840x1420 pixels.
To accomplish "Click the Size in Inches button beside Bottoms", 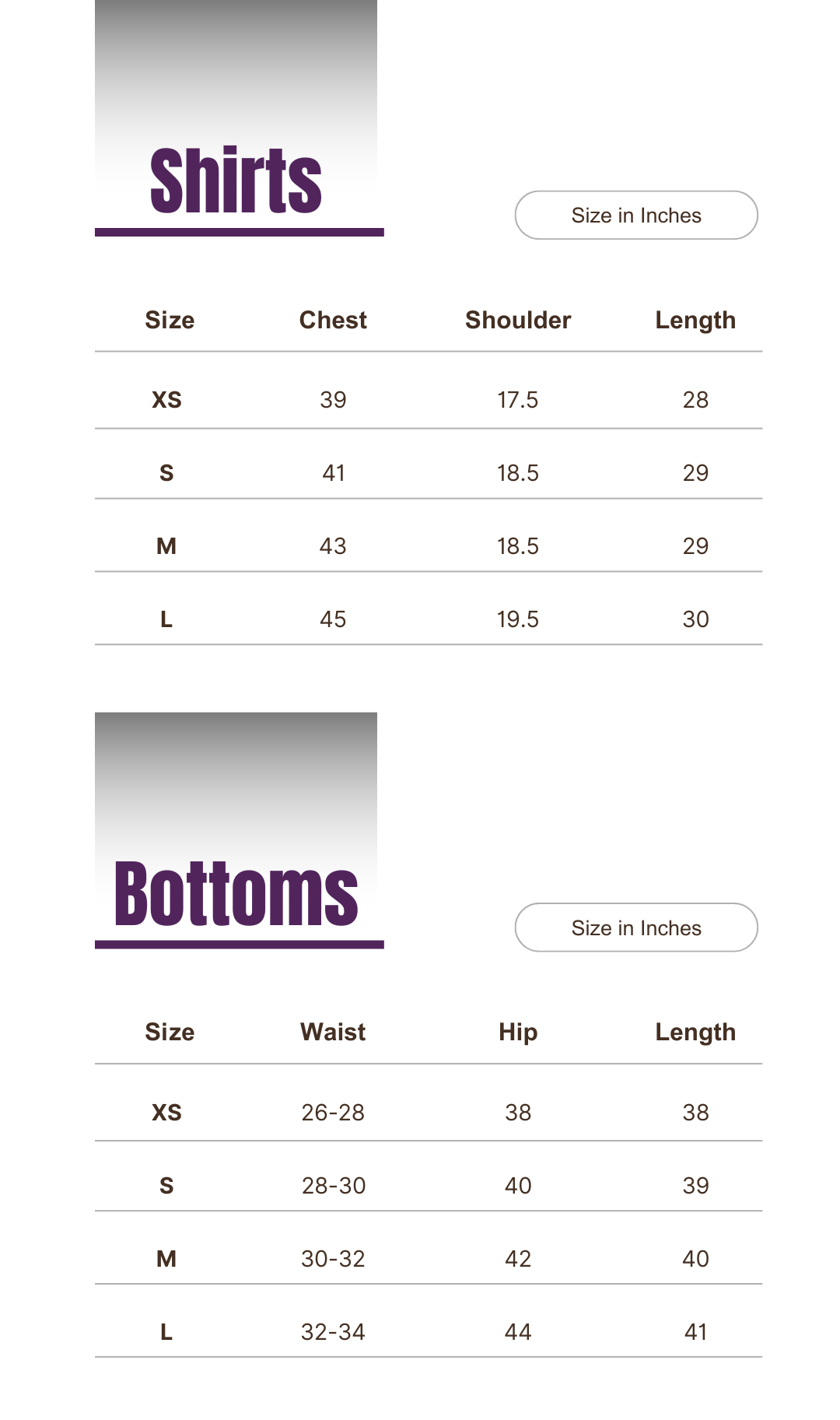I will [x=636, y=927].
